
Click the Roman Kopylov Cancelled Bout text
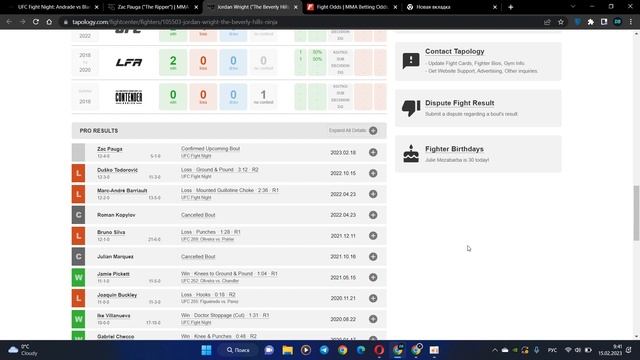(x=198, y=215)
